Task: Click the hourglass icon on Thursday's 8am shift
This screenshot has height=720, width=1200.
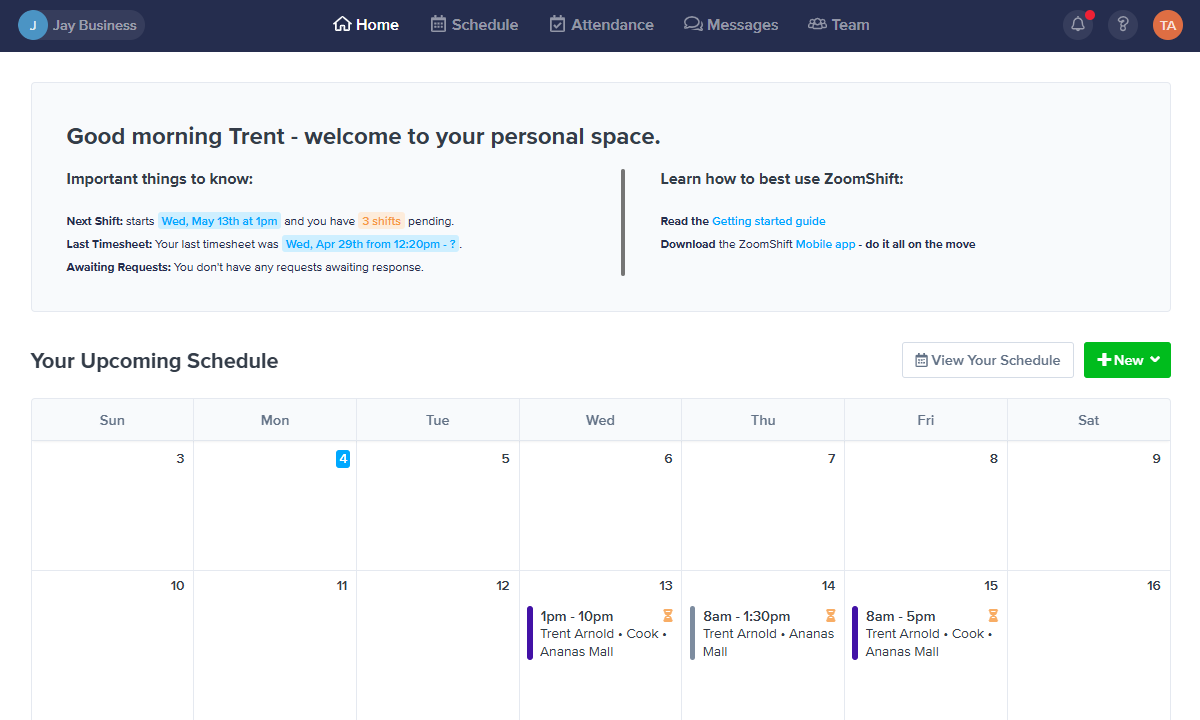Action: tap(830, 615)
